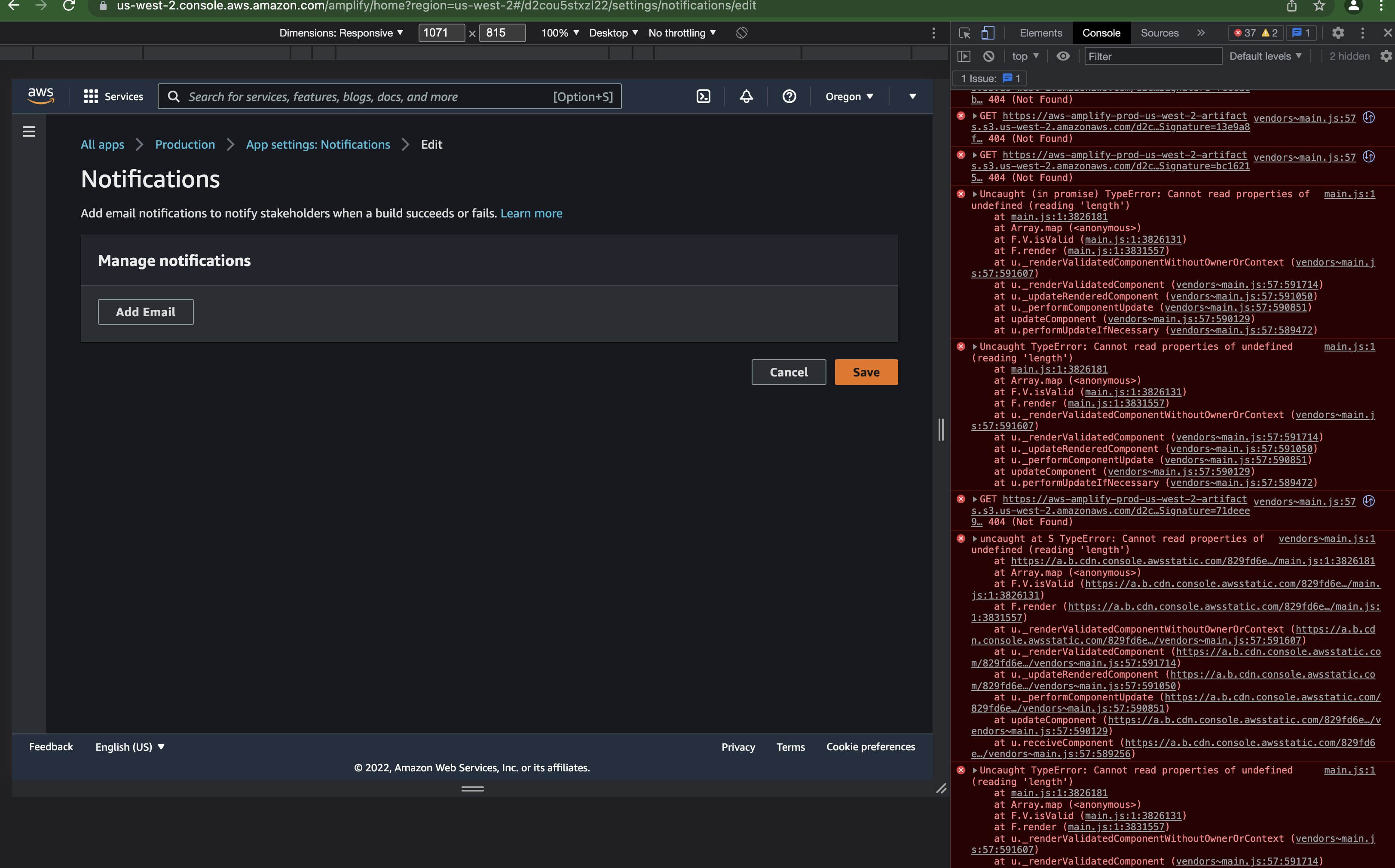Toggle the device emulation toolbar
Screen dimensions: 1395x868
[x=988, y=33]
